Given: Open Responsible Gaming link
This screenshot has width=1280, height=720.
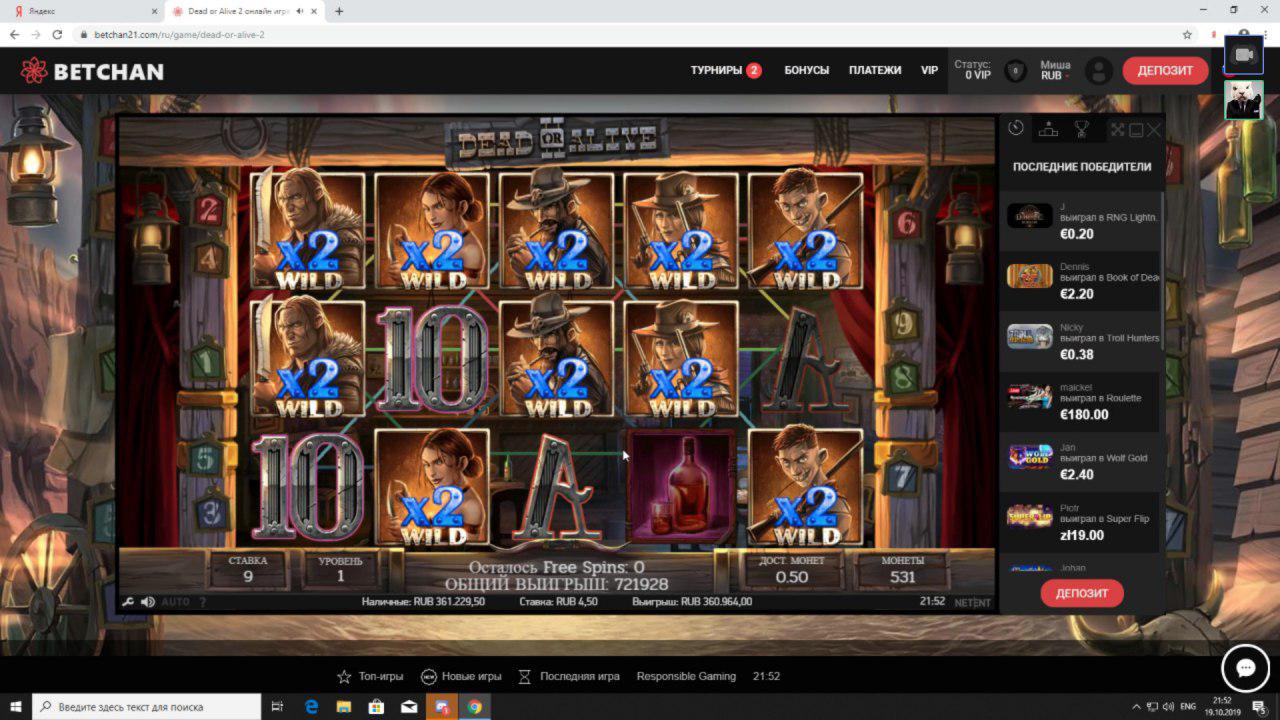Looking at the screenshot, I should [x=686, y=676].
